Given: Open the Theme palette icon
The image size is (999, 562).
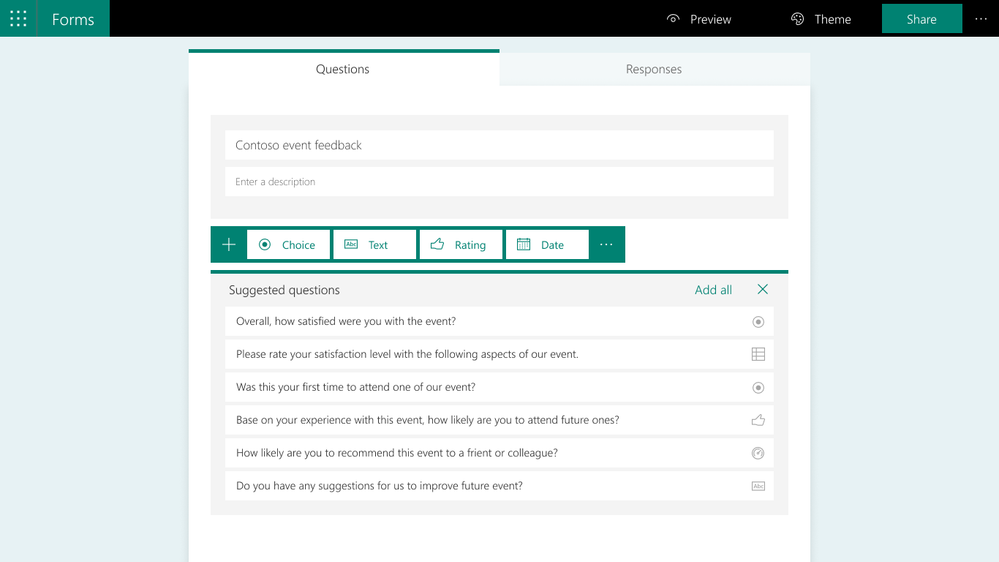Looking at the screenshot, I should coord(797,18).
